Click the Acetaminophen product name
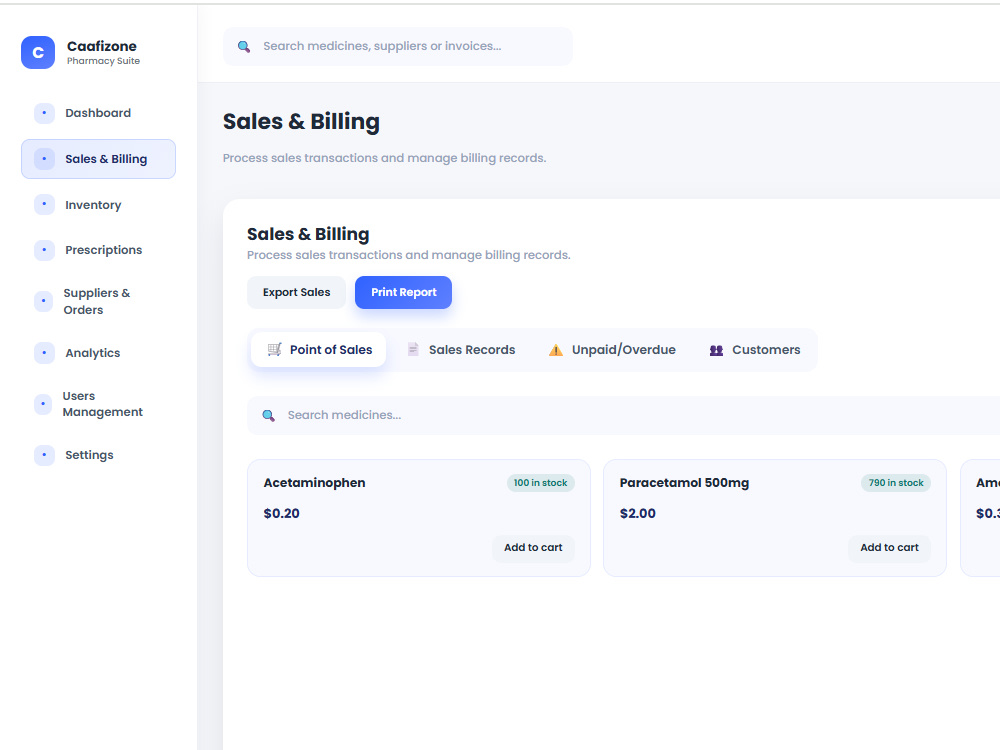 pos(314,483)
